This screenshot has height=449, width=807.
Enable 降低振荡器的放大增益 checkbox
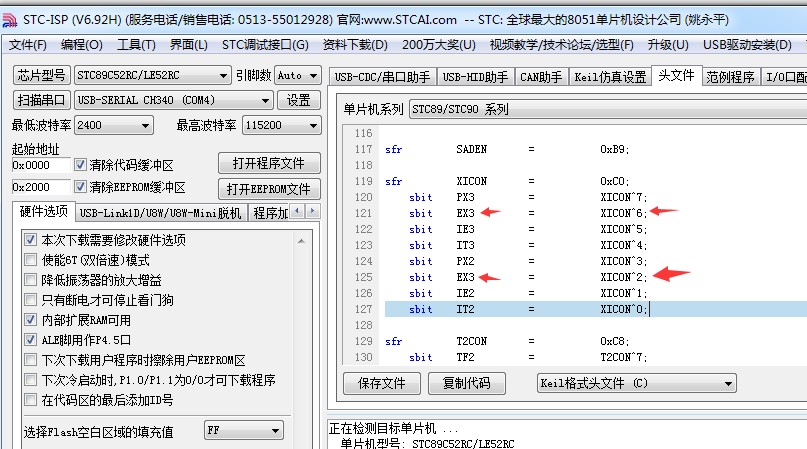click(30, 280)
